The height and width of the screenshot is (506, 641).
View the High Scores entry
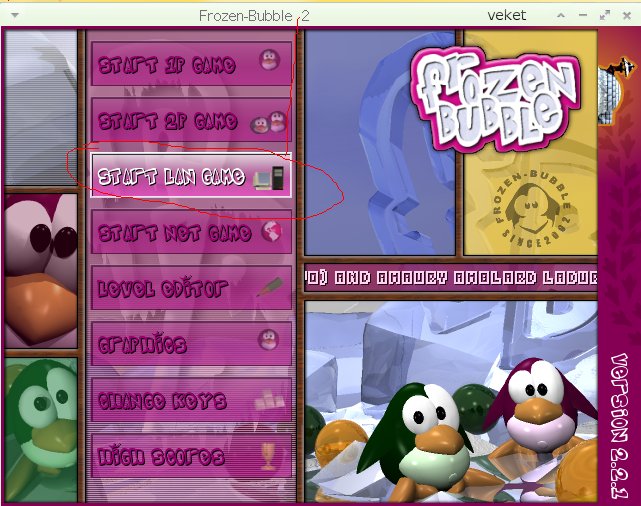(x=191, y=456)
